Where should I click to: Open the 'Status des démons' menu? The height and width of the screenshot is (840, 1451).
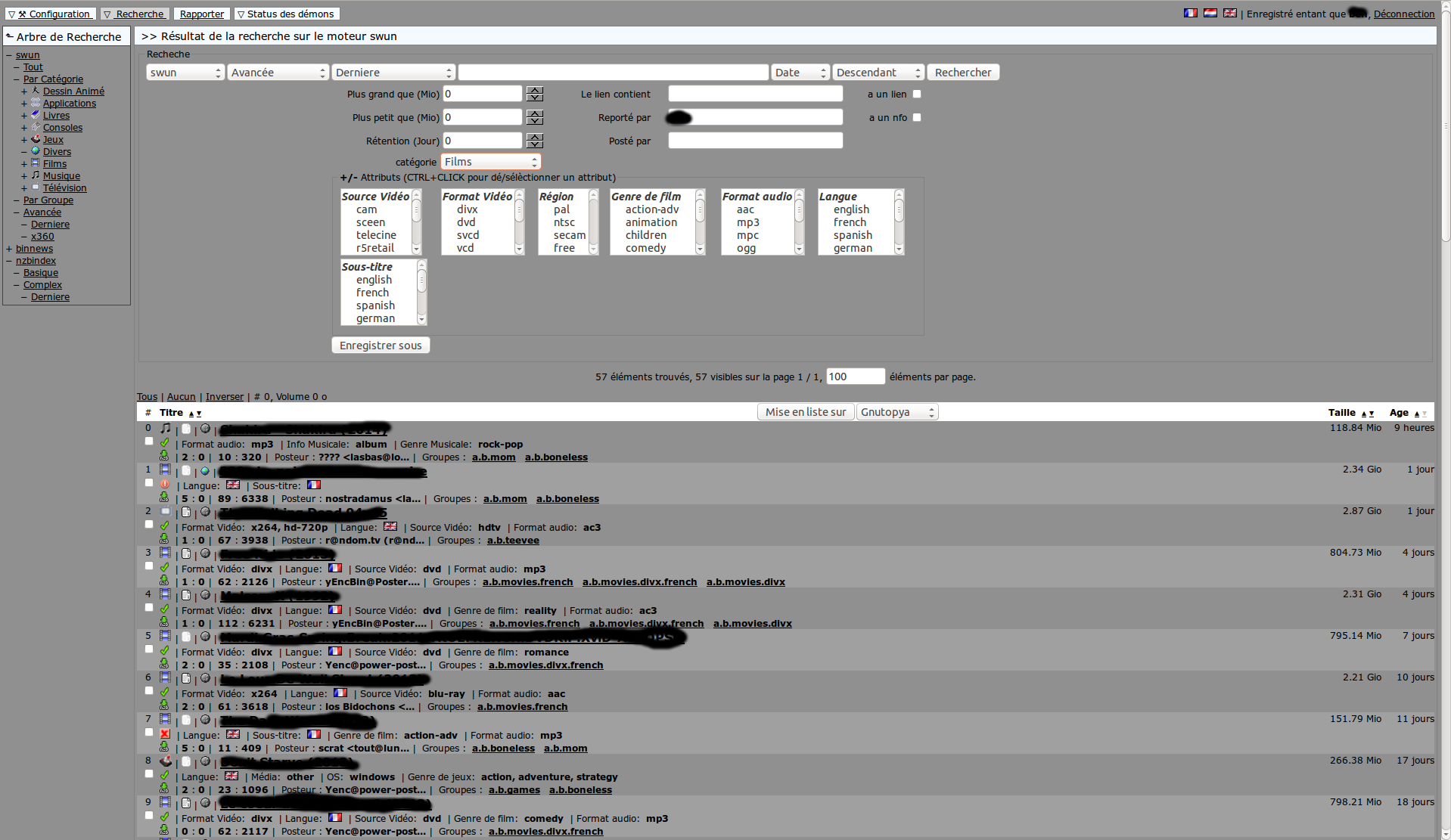click(x=287, y=14)
